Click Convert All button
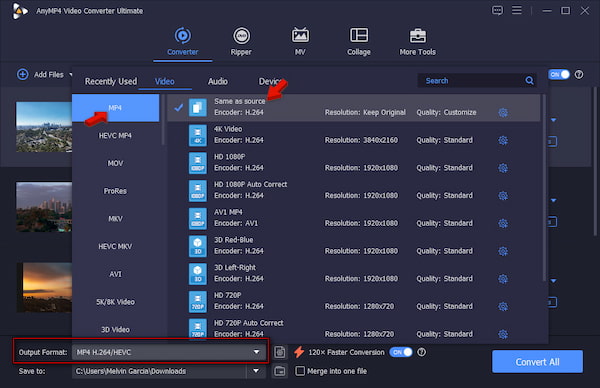600x388 pixels. pyautogui.click(x=537, y=362)
